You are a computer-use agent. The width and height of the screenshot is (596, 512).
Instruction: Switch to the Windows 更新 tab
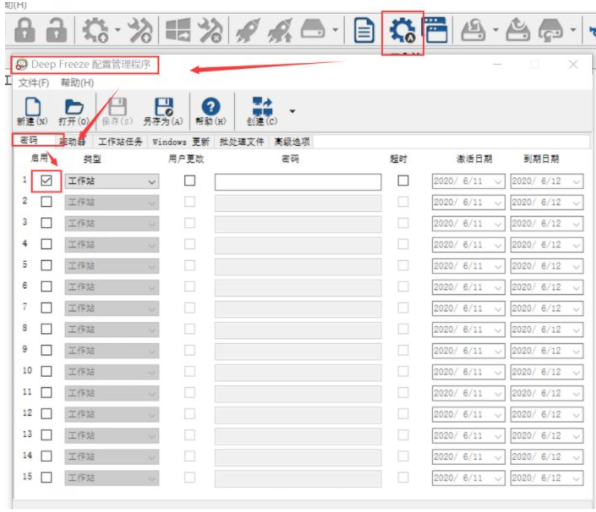coord(181,142)
